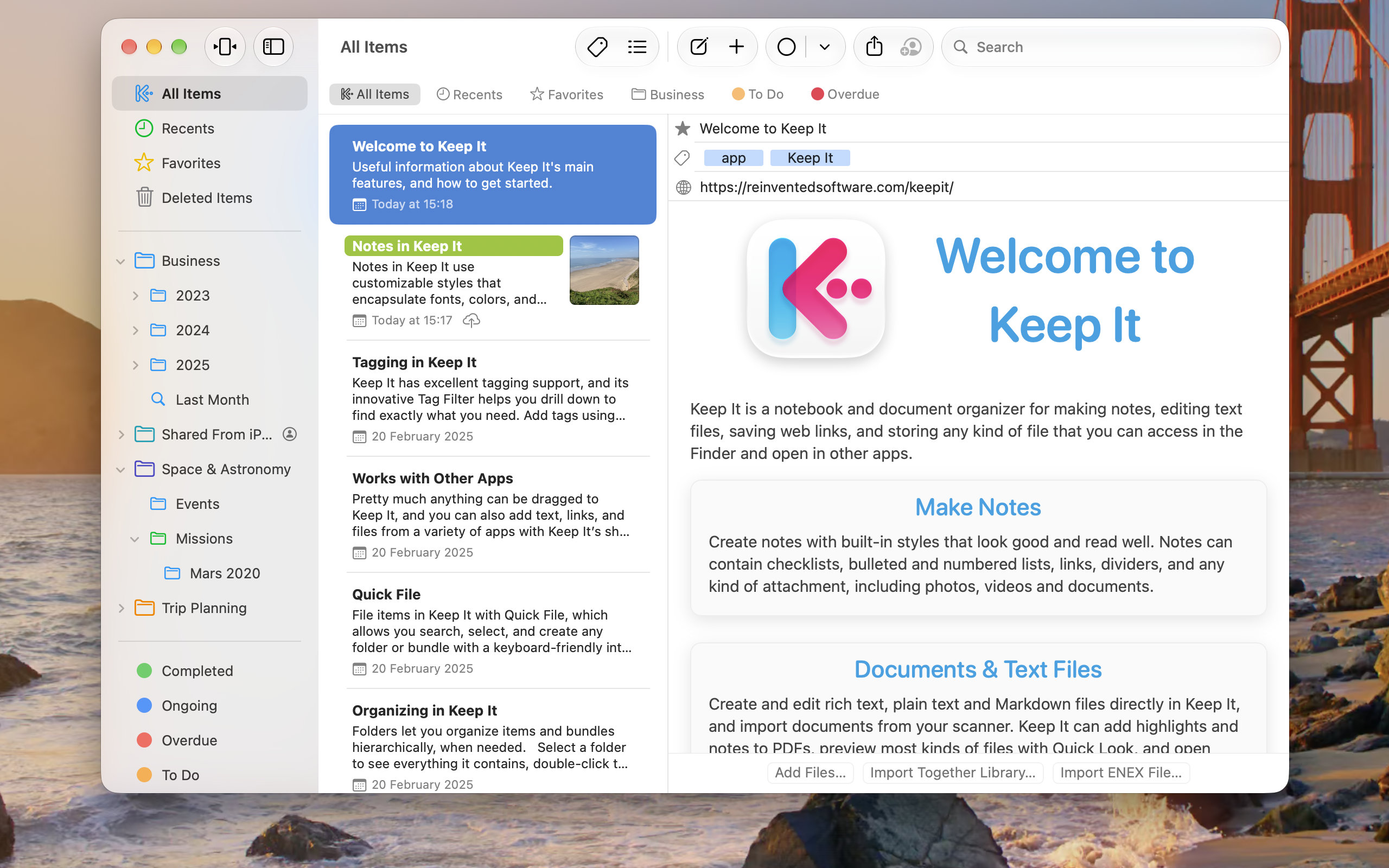Click the add people collaboration icon
Image resolution: width=1389 pixels, height=868 pixels.
point(910,47)
